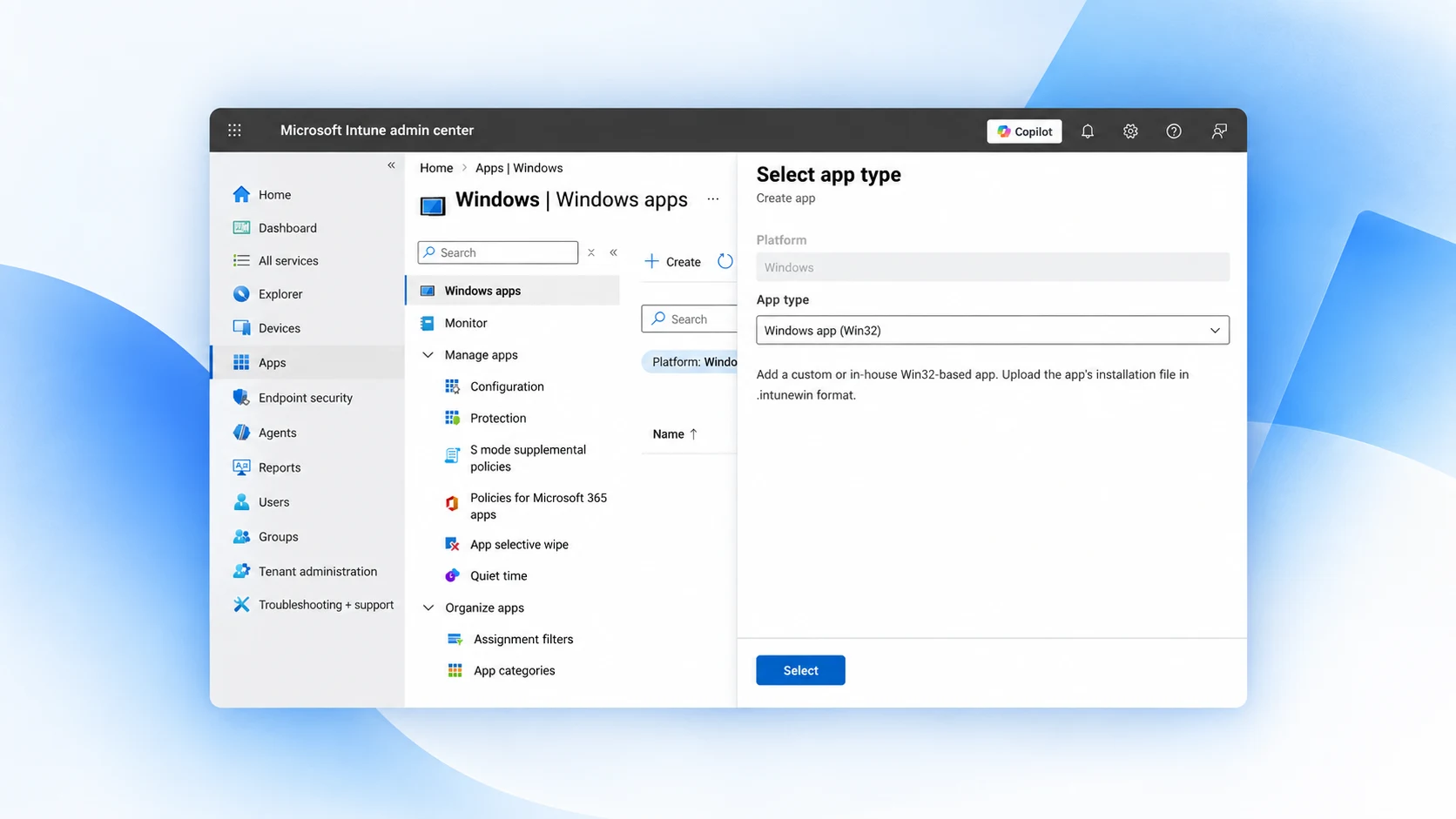Focus the blade menu Search field

tap(498, 252)
